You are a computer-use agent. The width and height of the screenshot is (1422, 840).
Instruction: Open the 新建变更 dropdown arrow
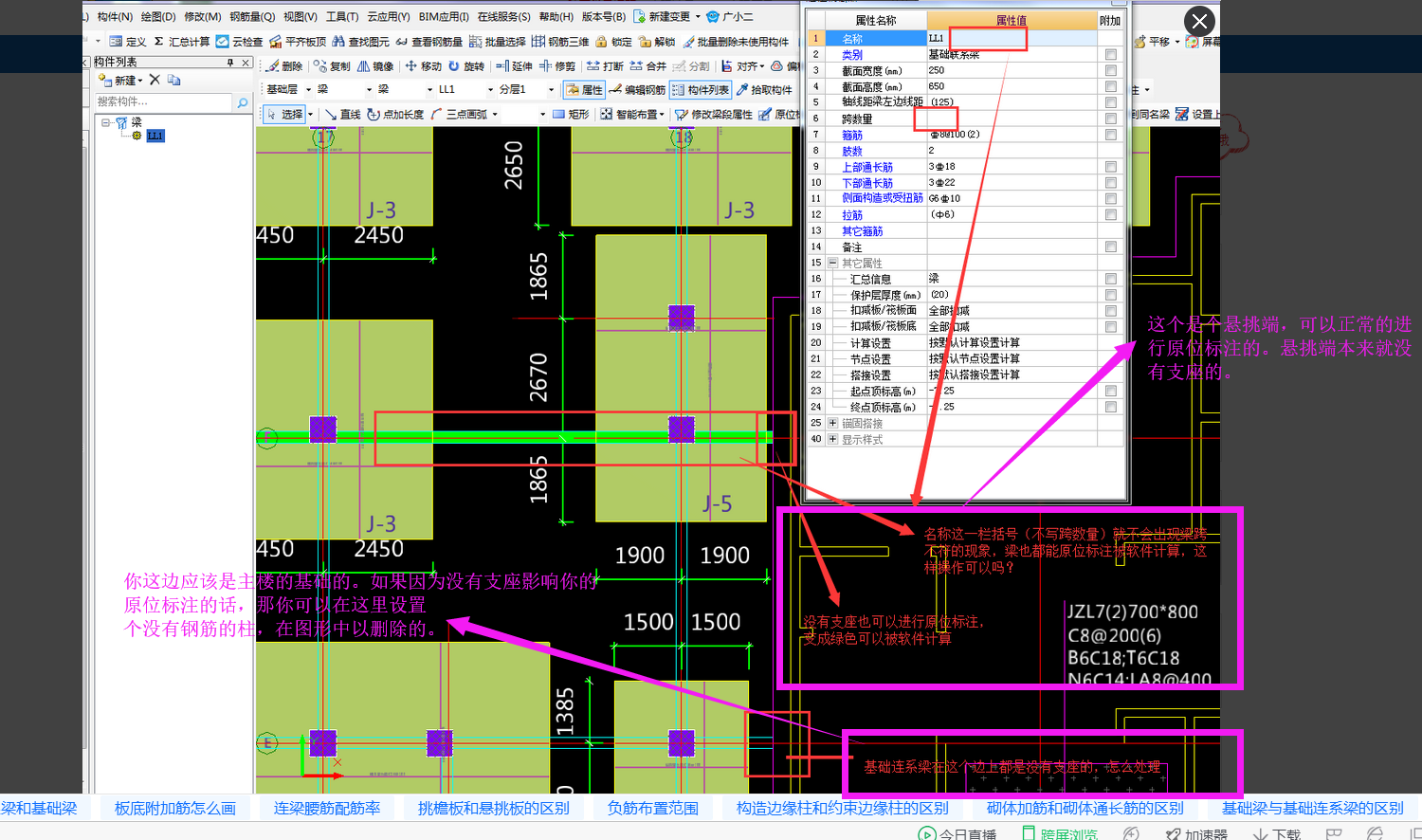(699, 16)
